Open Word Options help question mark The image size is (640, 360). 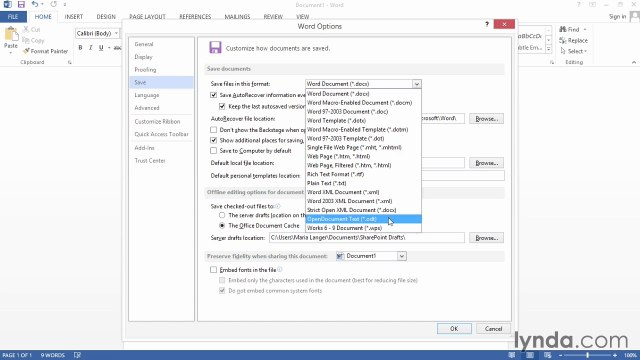[487, 24]
